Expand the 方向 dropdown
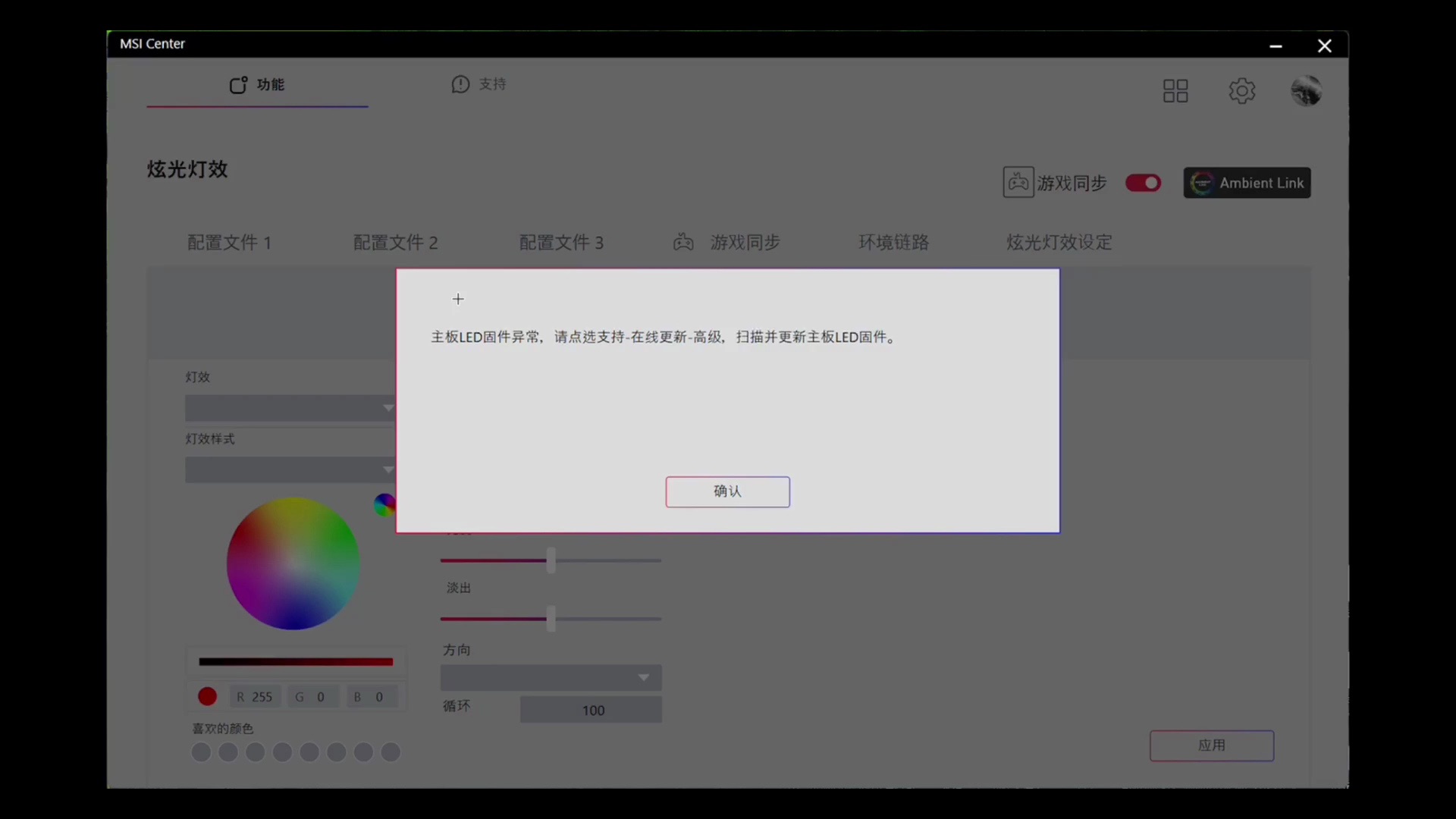 pos(551,677)
